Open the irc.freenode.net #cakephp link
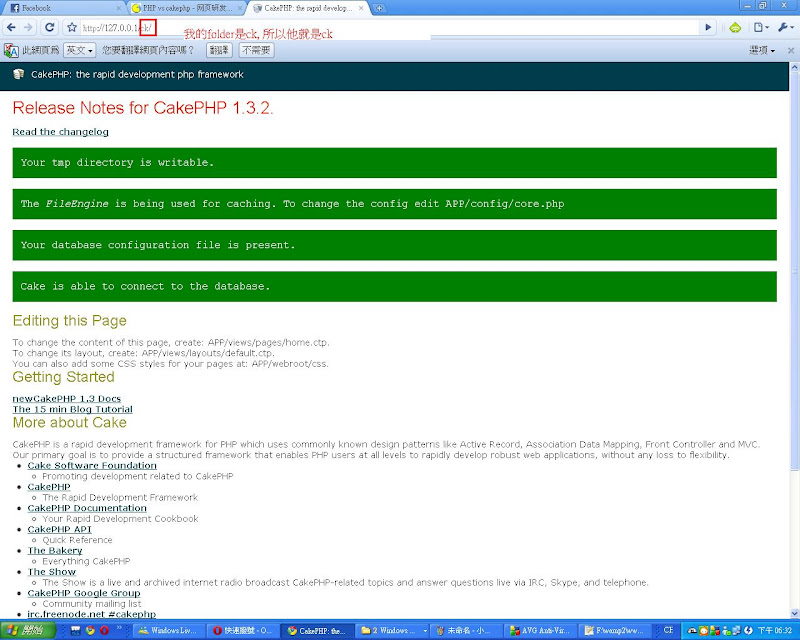 coord(91,614)
